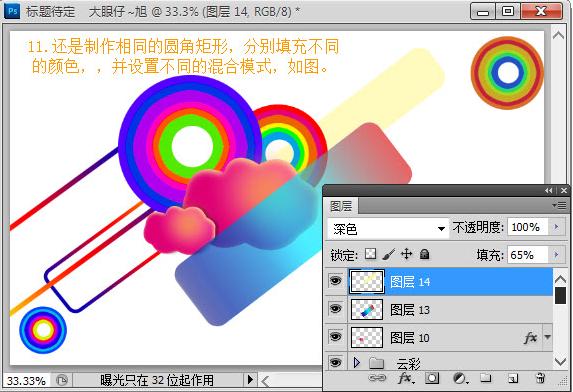
Task: Open the opacity 100% slider arrow
Action: click(556, 227)
